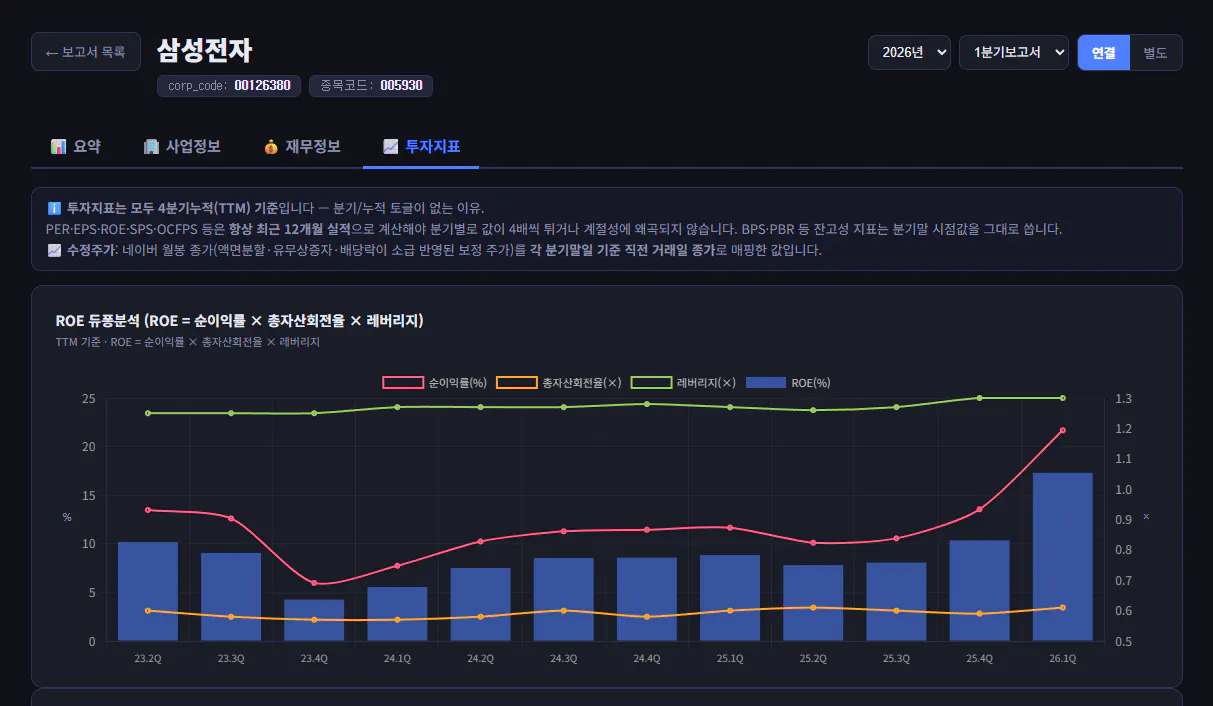Click the ROE 듀퐁분석 chart title
This screenshot has width=1213, height=706.
click(x=240, y=320)
